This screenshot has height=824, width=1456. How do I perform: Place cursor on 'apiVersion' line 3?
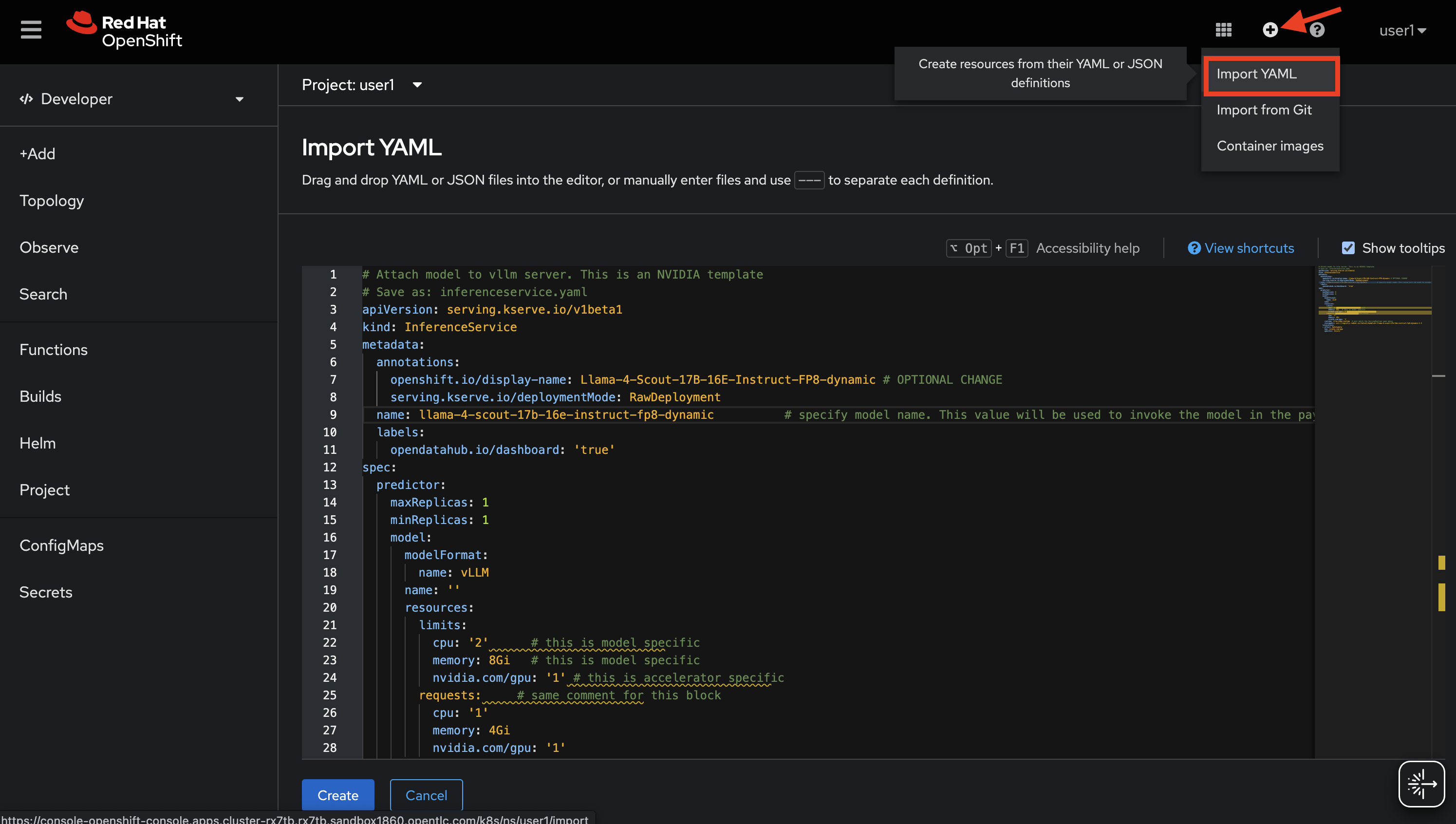[492, 310]
